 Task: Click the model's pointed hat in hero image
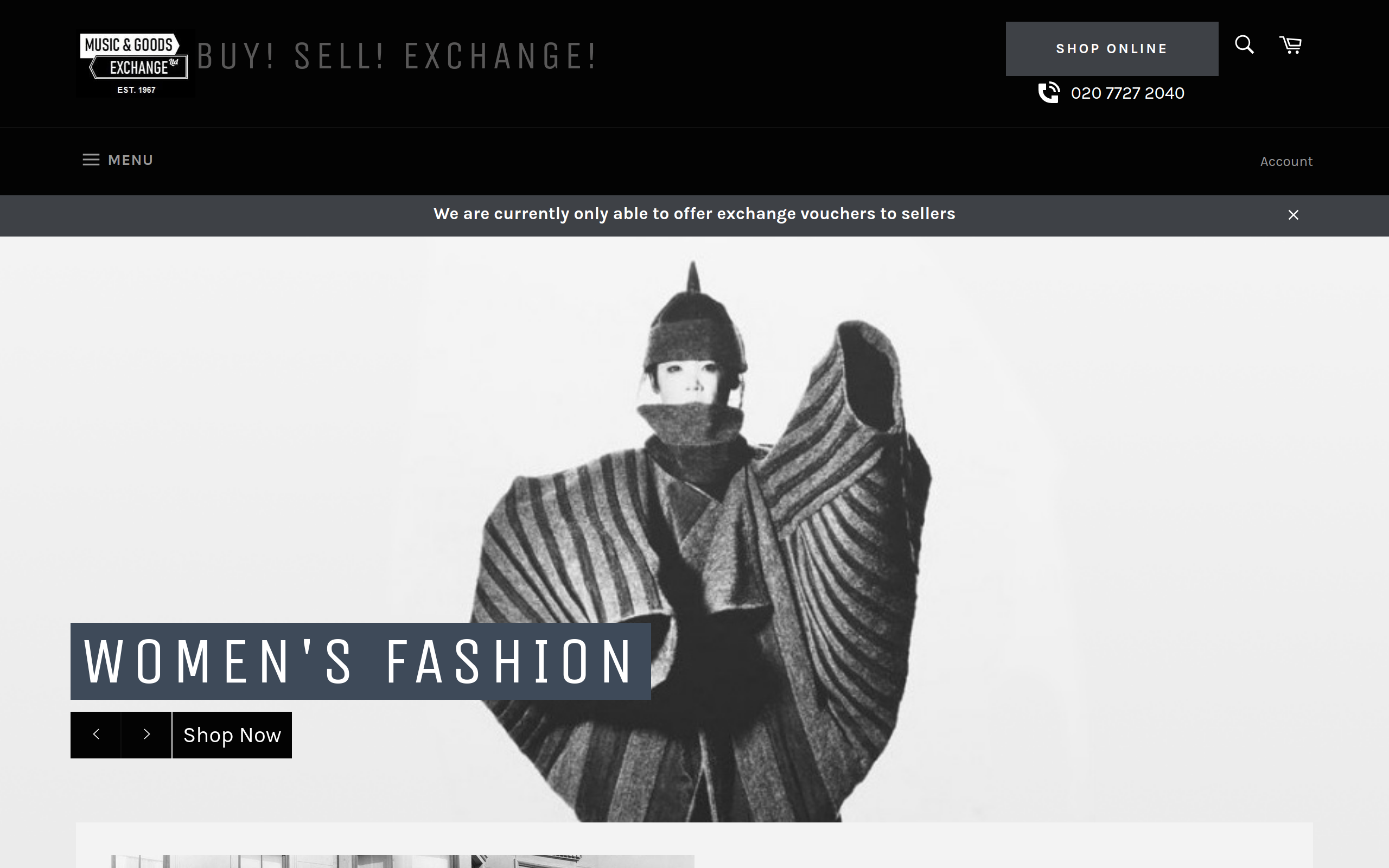tap(694, 318)
